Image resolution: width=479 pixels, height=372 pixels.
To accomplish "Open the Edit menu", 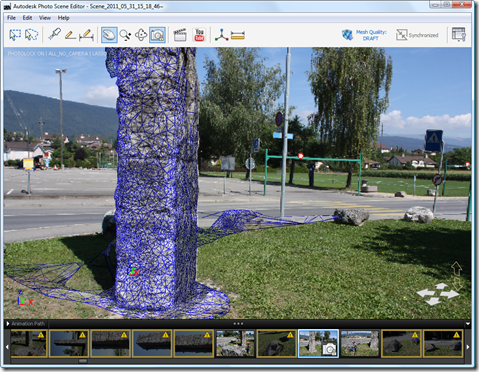I will [x=27, y=18].
